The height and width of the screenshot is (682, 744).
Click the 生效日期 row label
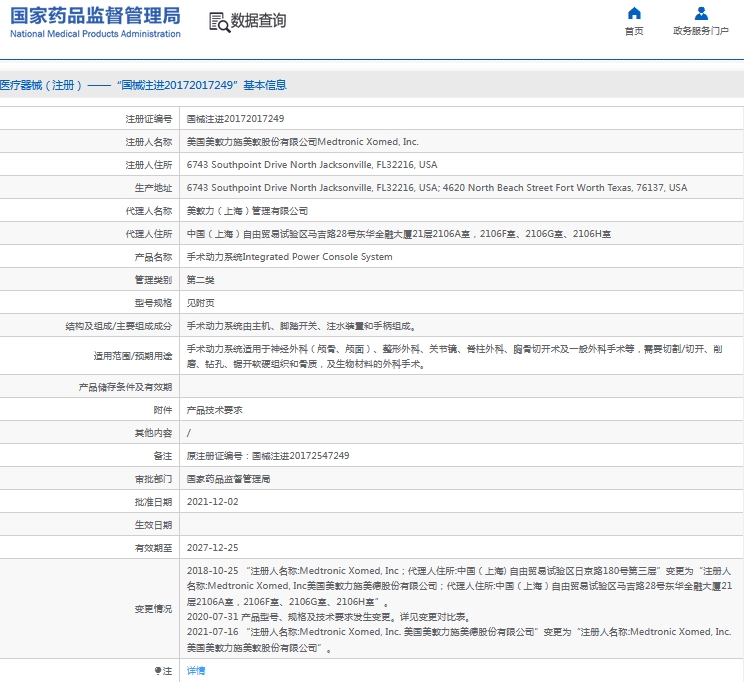click(153, 525)
